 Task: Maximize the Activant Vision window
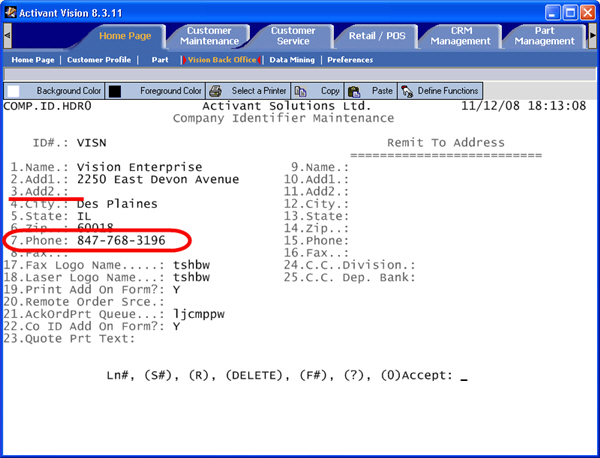point(570,13)
